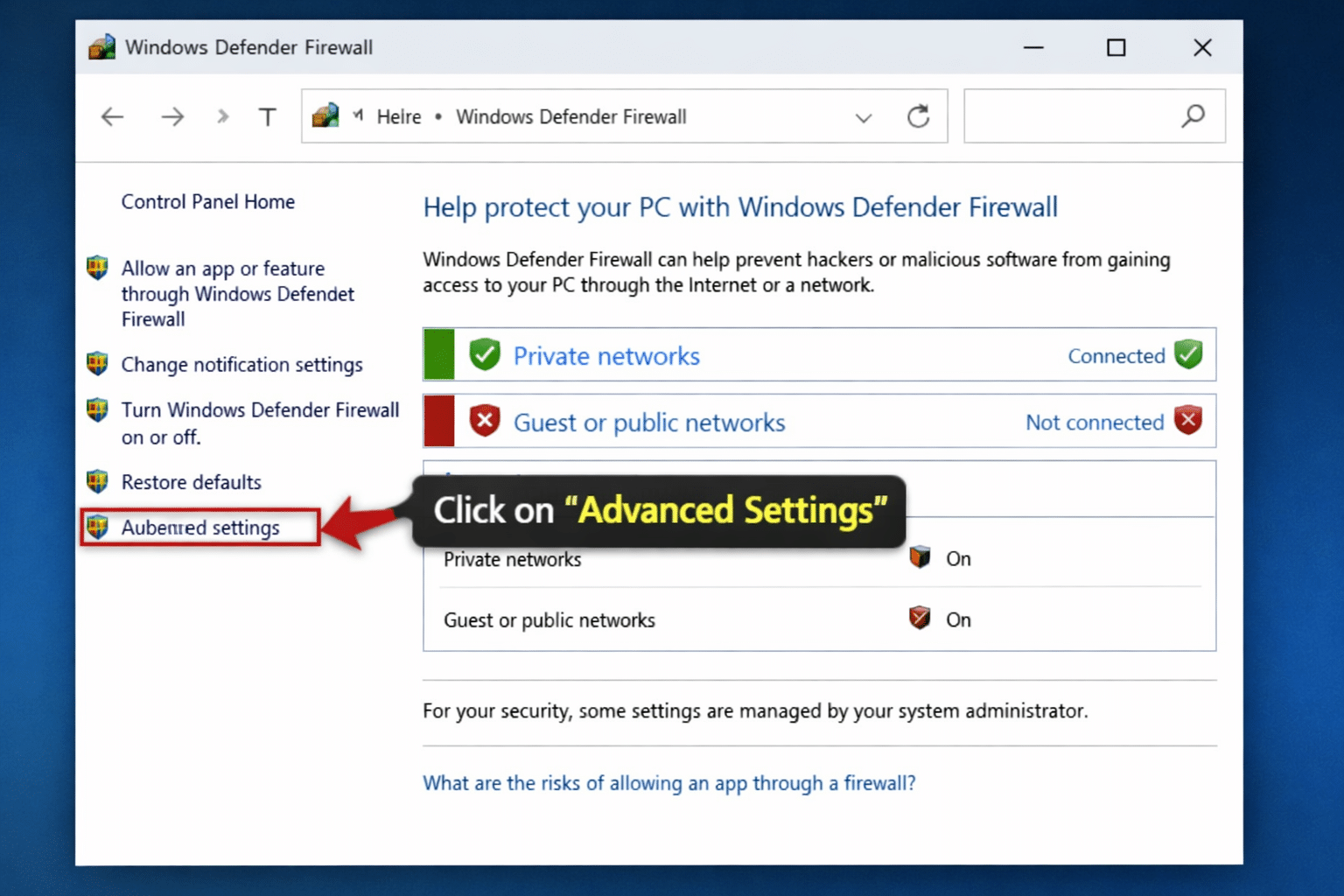
Task: Open Control Panel Home link
Action: coord(208,202)
